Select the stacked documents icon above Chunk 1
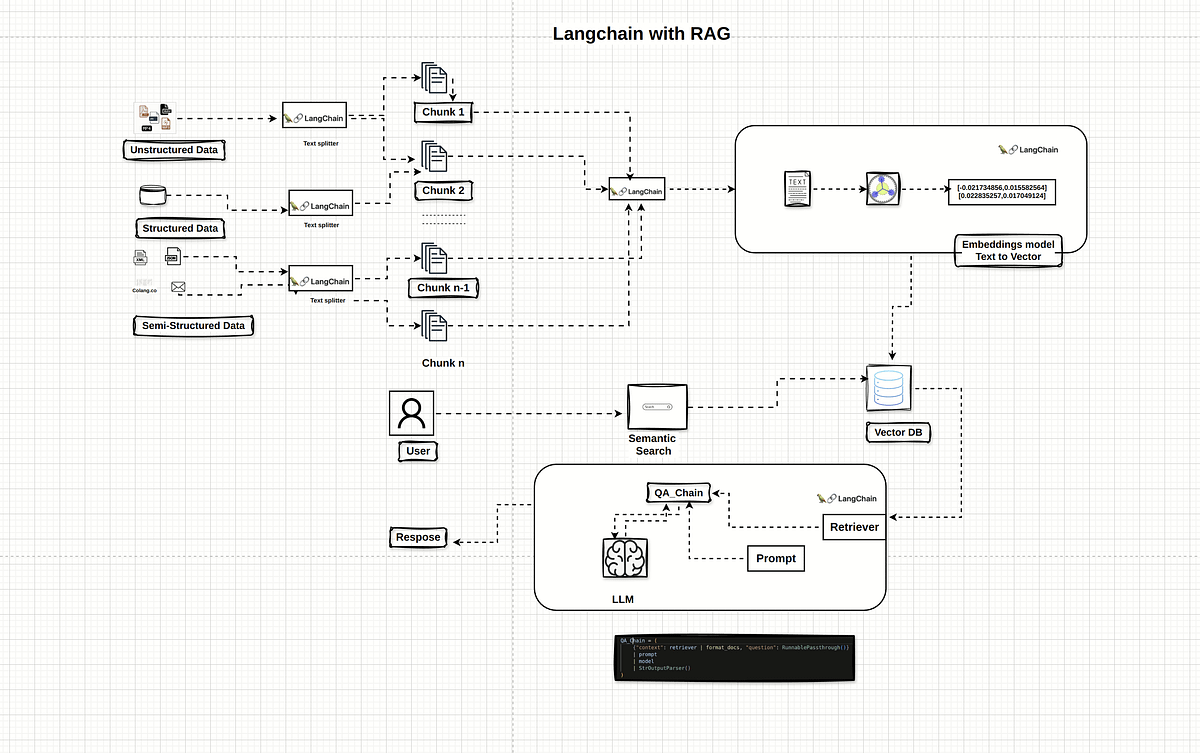Image resolution: width=1200 pixels, height=753 pixels. point(434,79)
